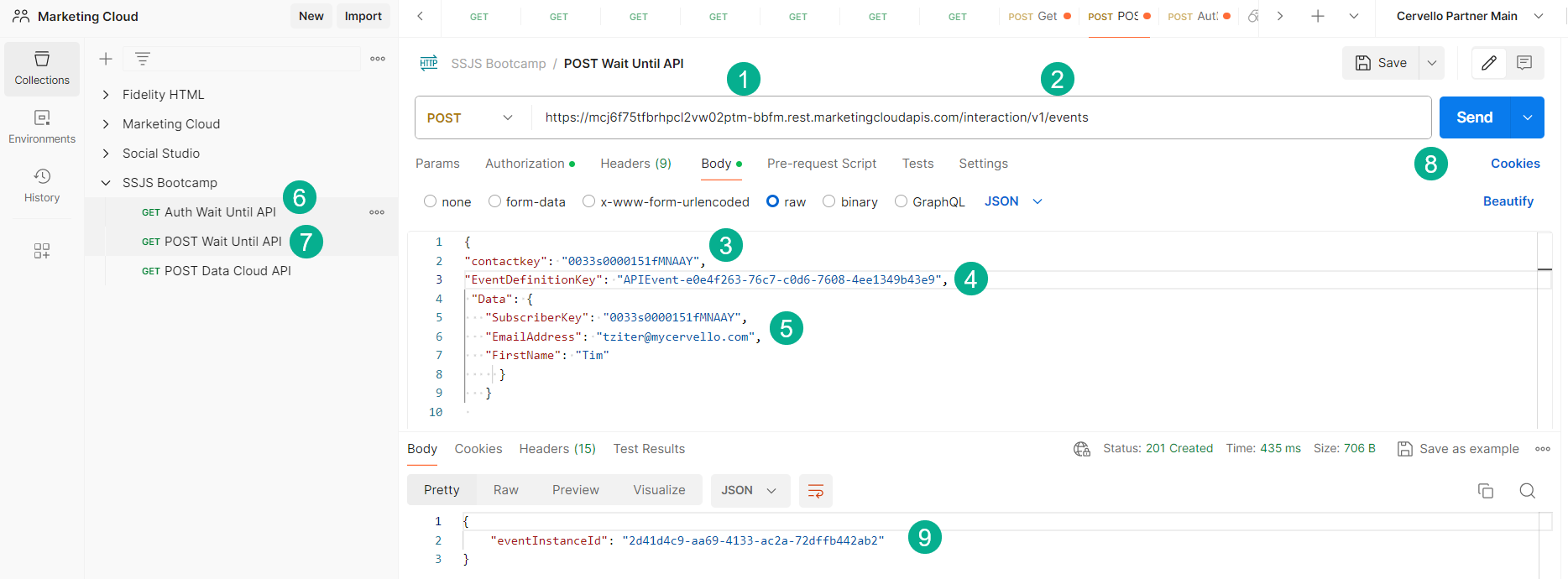This screenshot has width=1568, height=579.
Task: Click the configure workspace sidebar grid icon
Action: [42, 251]
